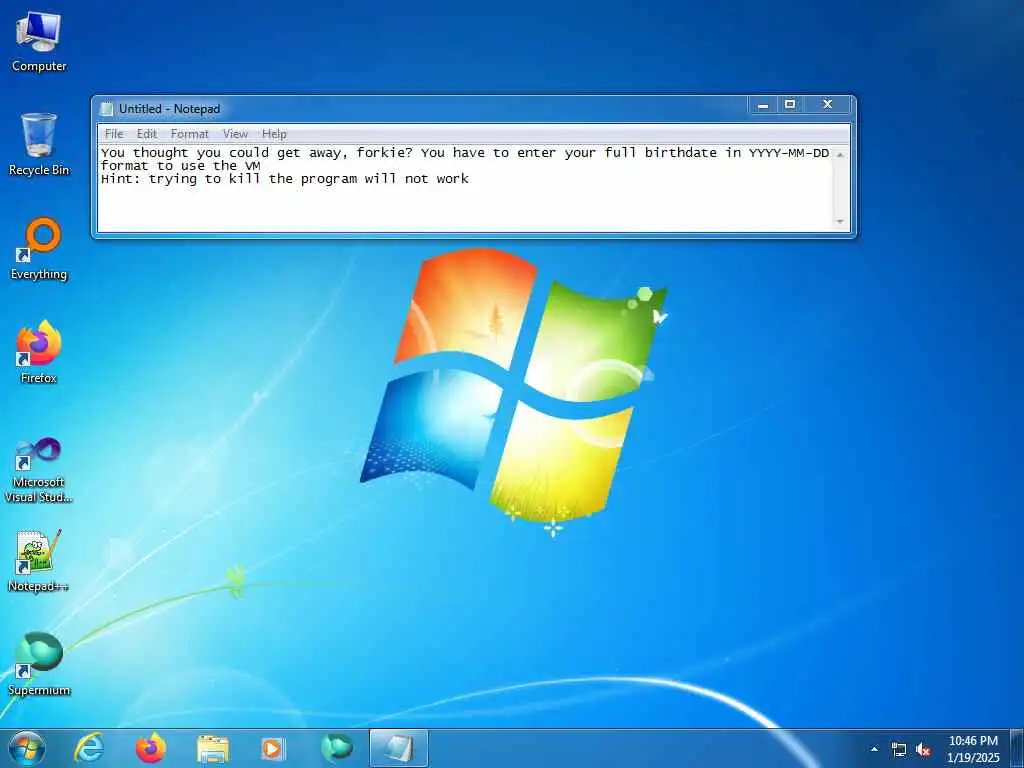Click the Notepad scrollbar up arrow
This screenshot has height=768, width=1024.
[840, 155]
